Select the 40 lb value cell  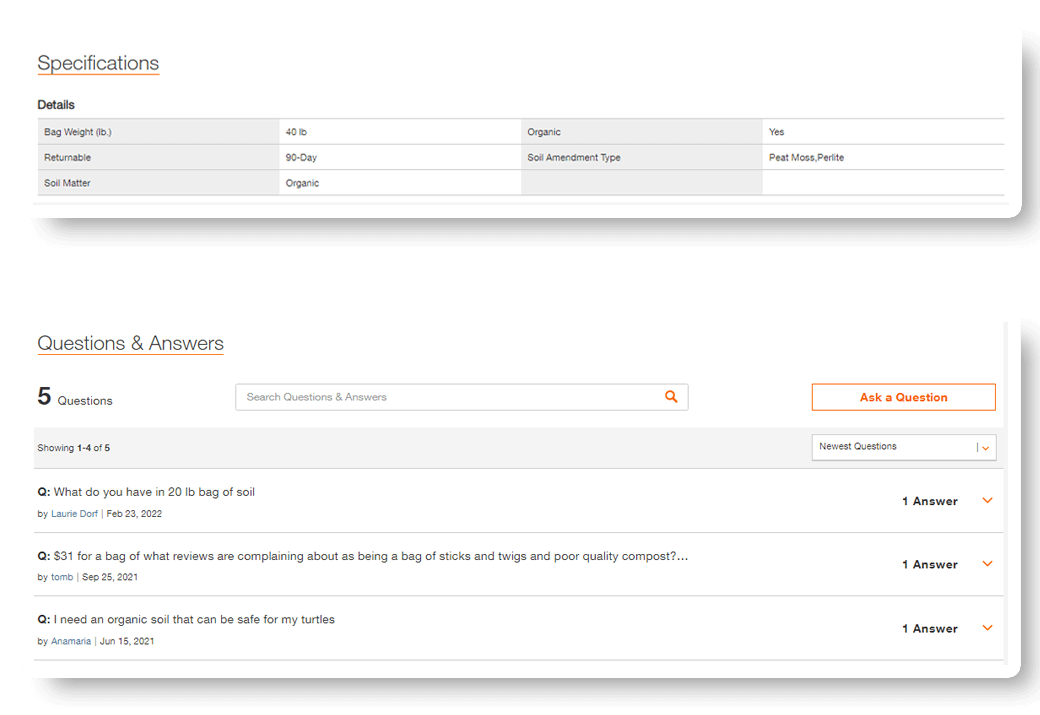click(400, 132)
